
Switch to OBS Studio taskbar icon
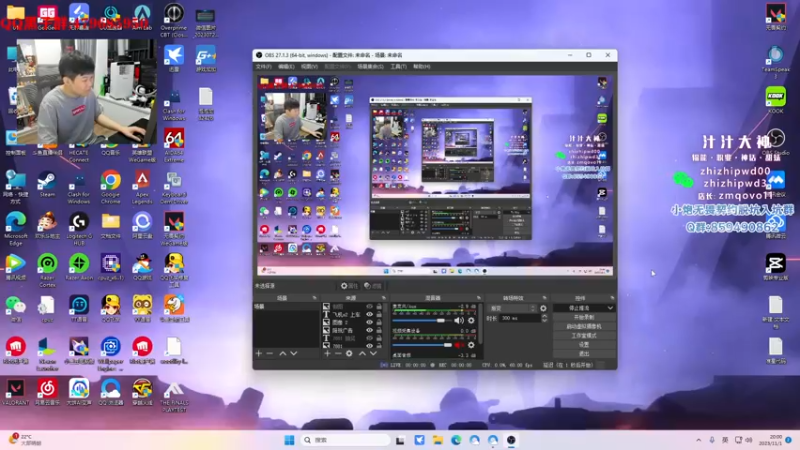[511, 440]
